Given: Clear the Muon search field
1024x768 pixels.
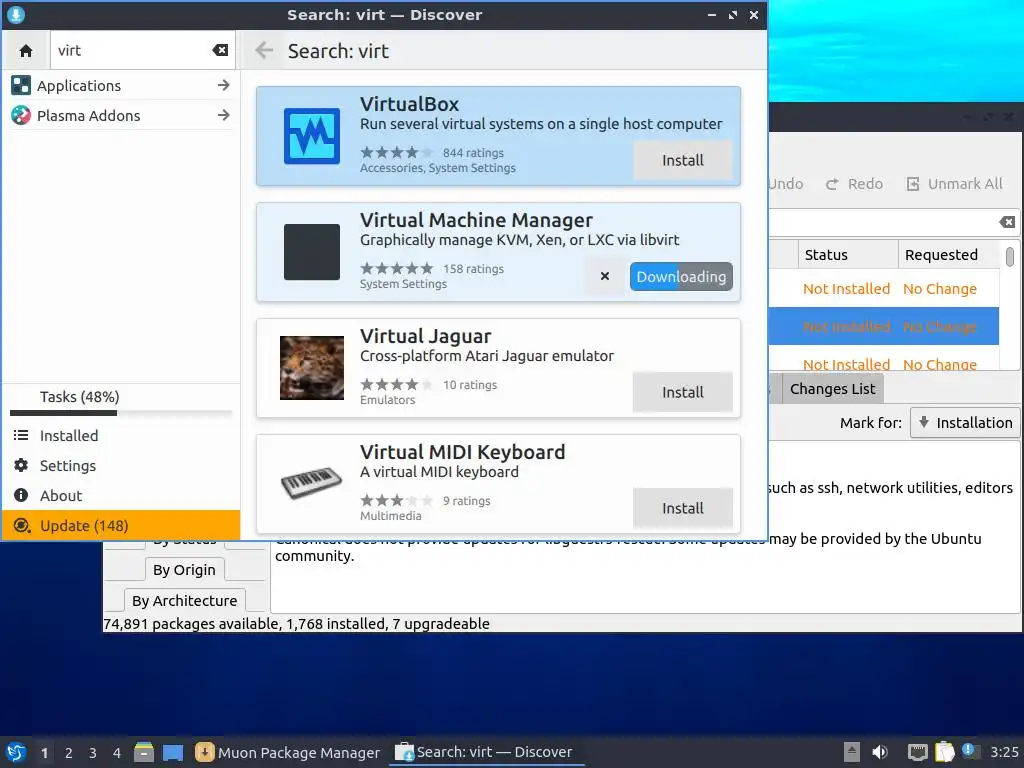Looking at the screenshot, I should (1007, 222).
